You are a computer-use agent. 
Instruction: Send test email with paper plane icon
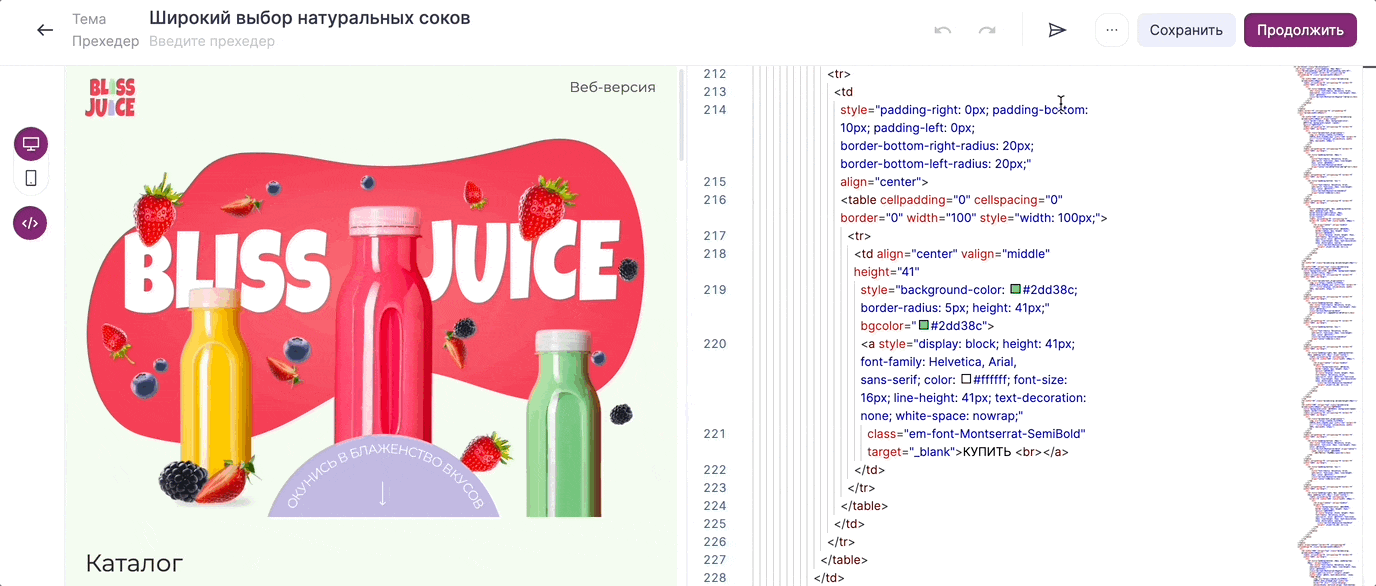click(1057, 30)
